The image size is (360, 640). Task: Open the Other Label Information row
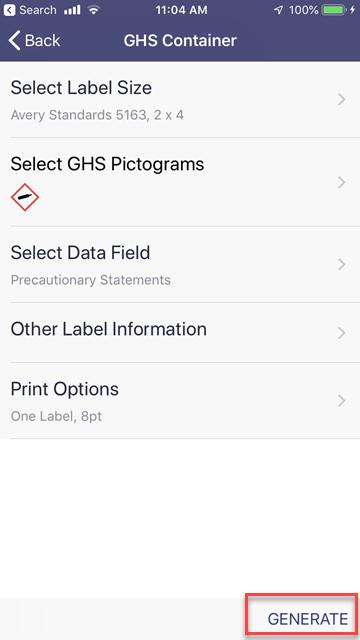180,333
